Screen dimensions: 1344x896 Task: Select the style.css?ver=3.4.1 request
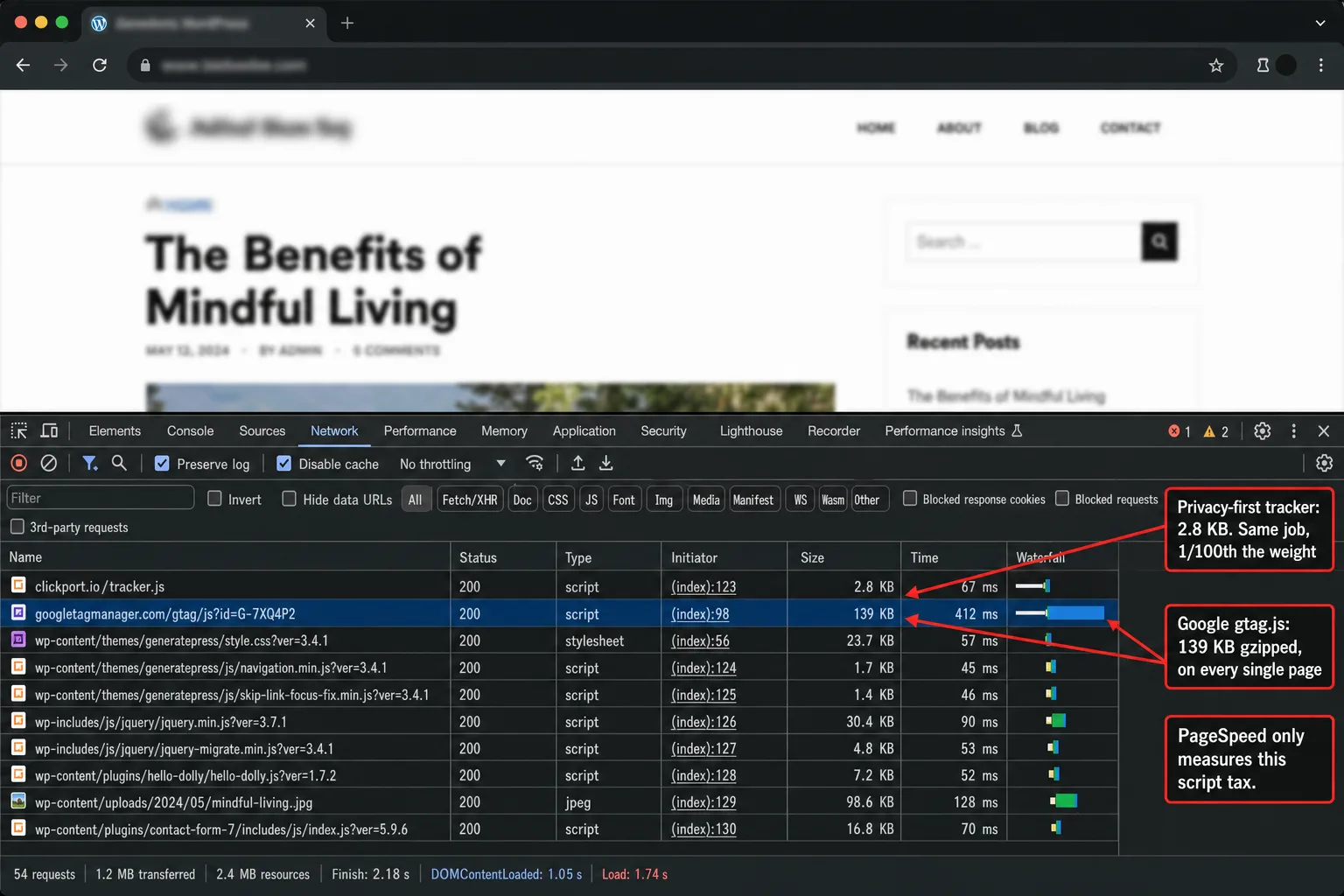[x=560, y=640]
